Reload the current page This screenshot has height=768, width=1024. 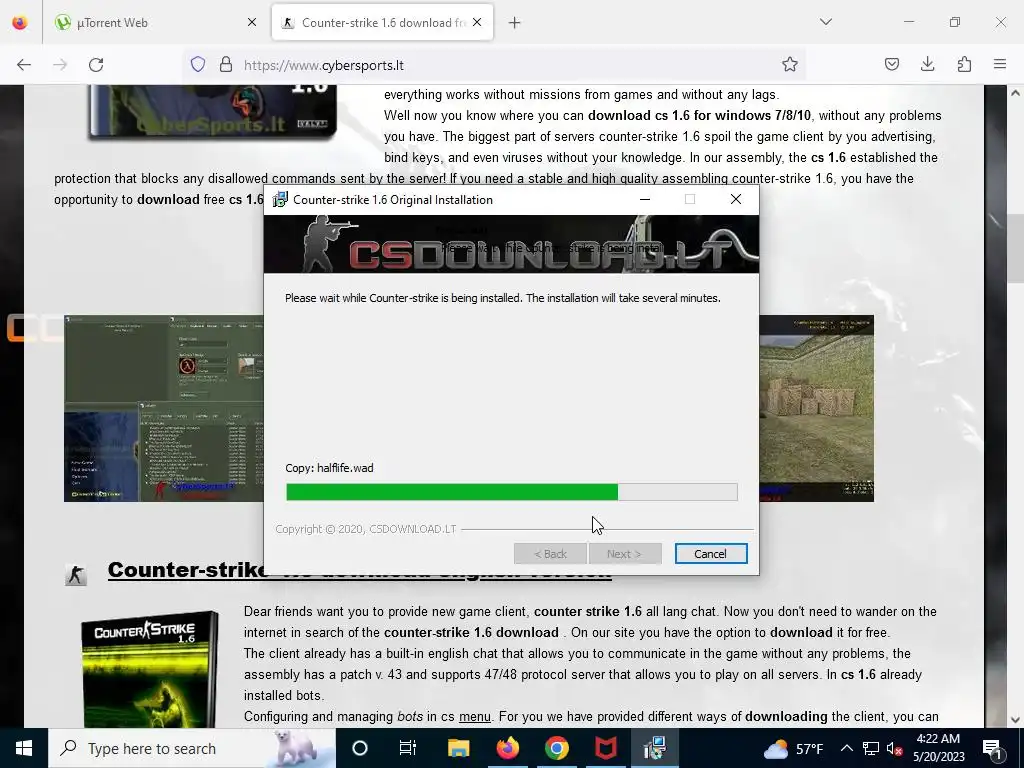(96, 65)
